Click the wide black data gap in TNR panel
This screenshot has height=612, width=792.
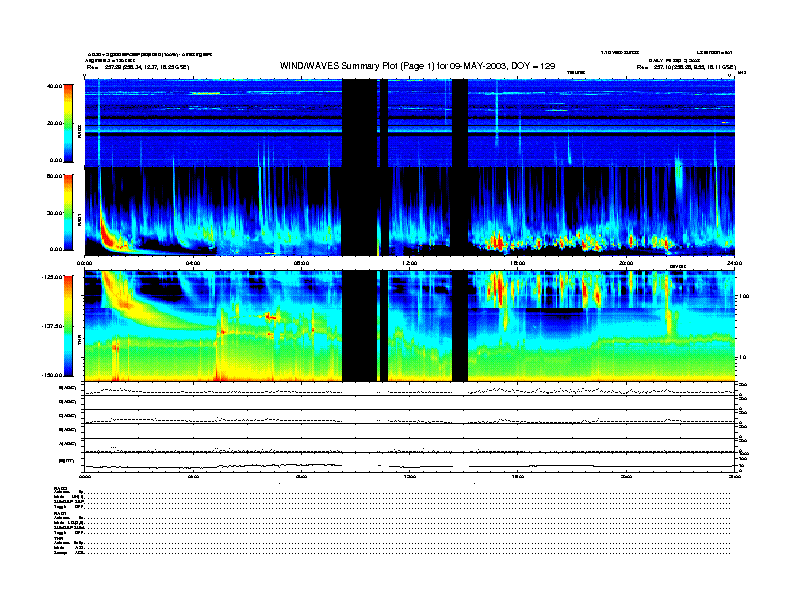359,326
